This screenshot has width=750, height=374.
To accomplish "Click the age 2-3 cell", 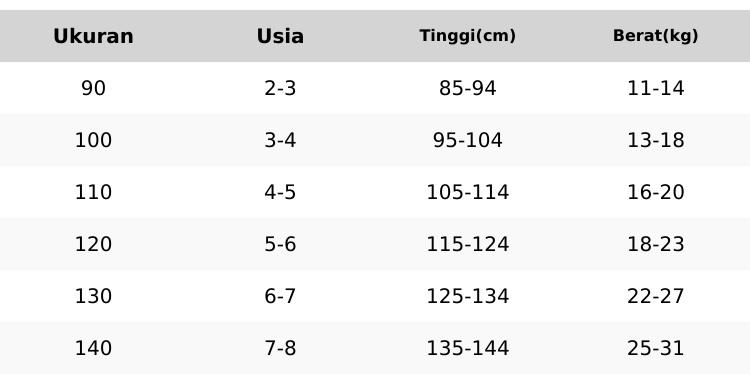I will point(280,88).
